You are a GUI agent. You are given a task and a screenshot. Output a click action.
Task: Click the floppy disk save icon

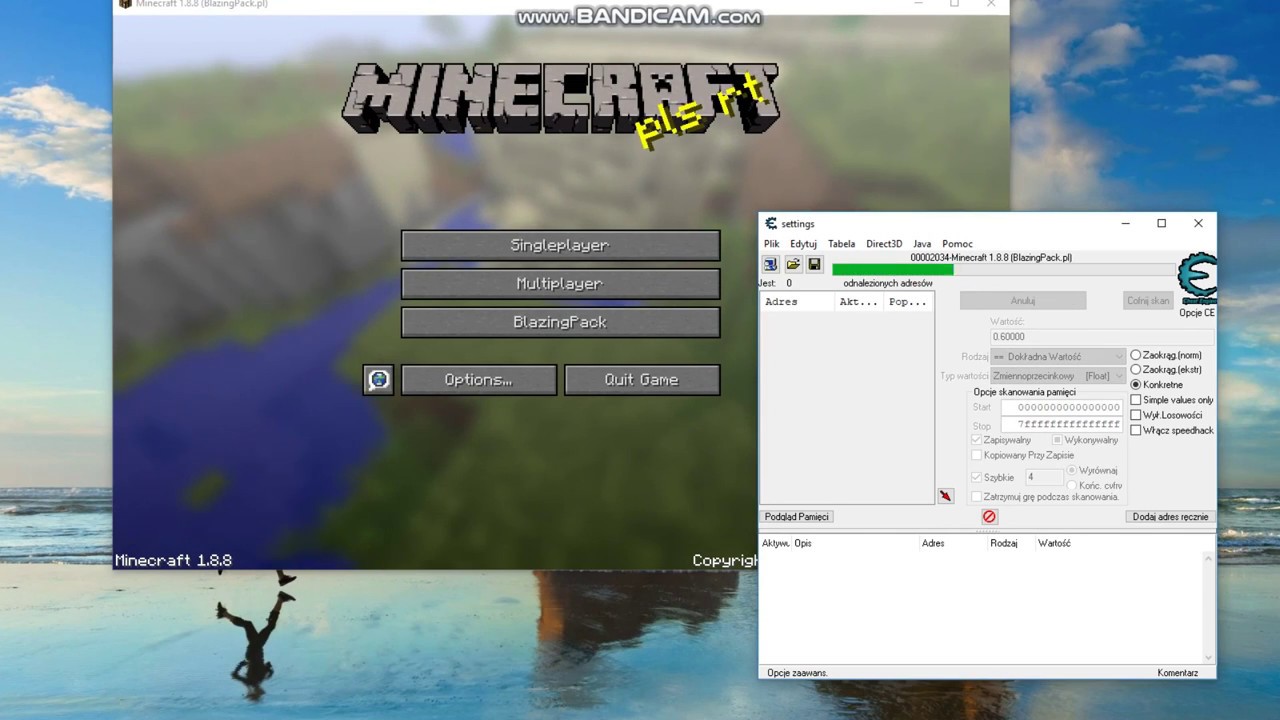click(814, 265)
